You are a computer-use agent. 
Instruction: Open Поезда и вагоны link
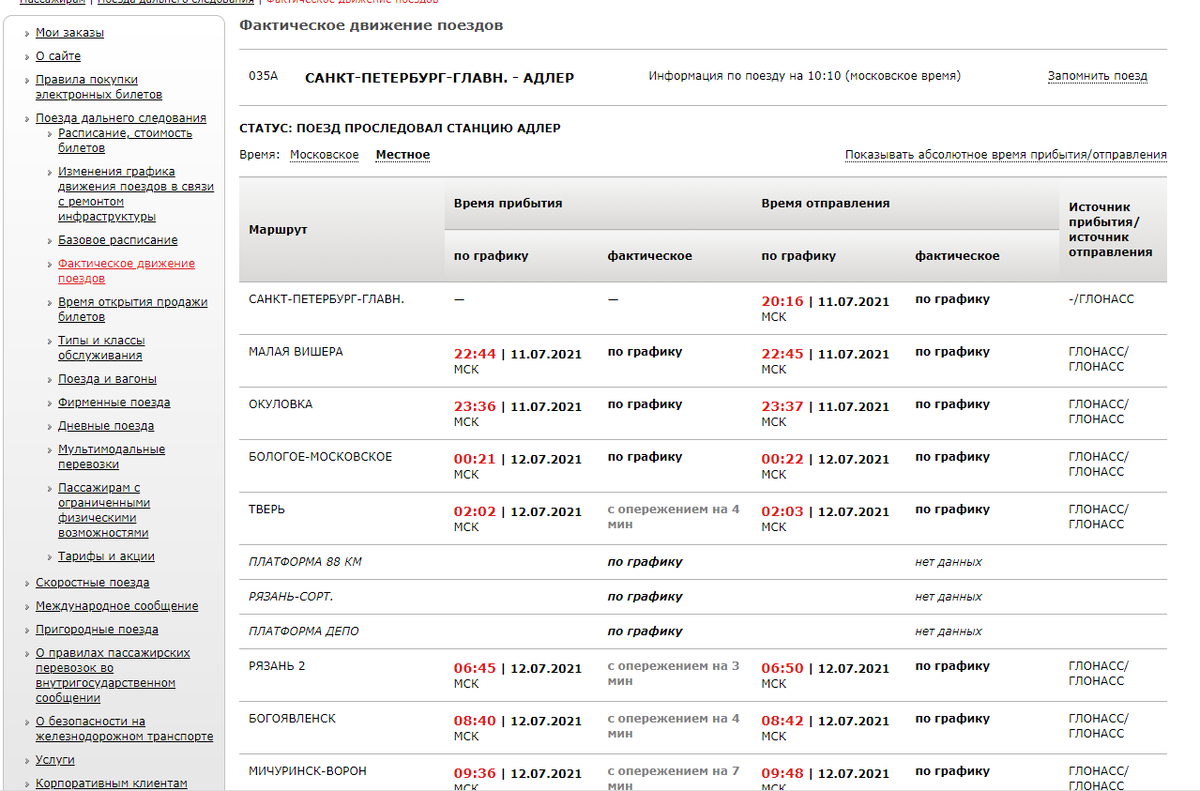[x=107, y=379]
